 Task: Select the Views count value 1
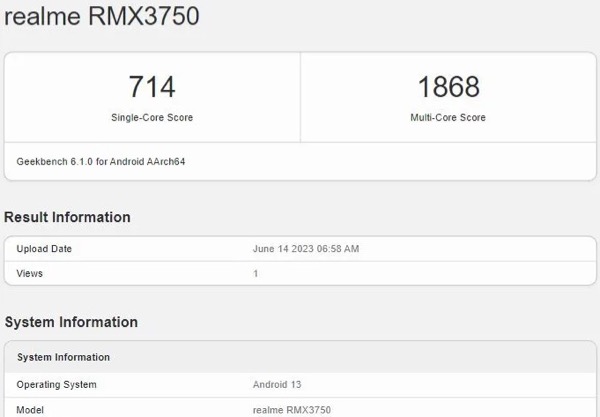pyautogui.click(x=255, y=274)
